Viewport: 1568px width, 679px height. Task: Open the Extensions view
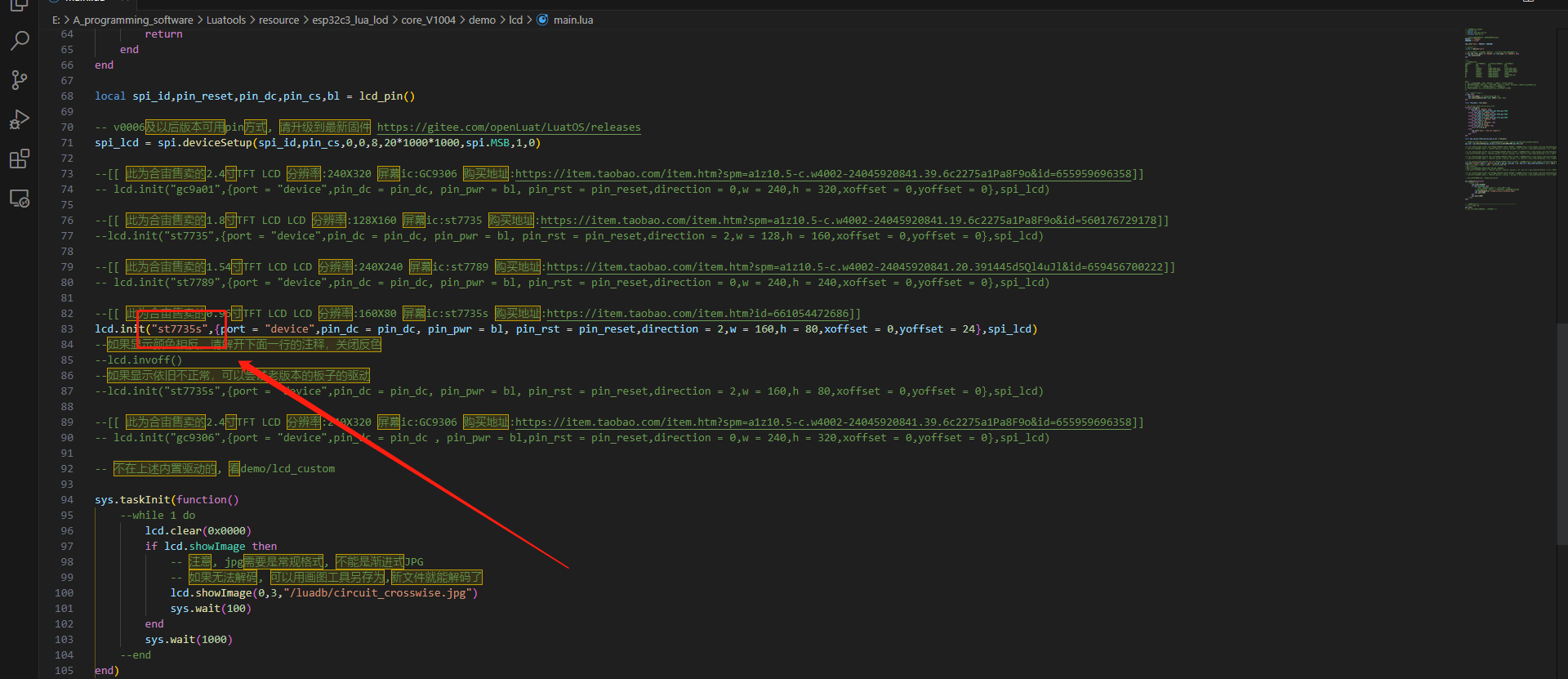click(20, 159)
